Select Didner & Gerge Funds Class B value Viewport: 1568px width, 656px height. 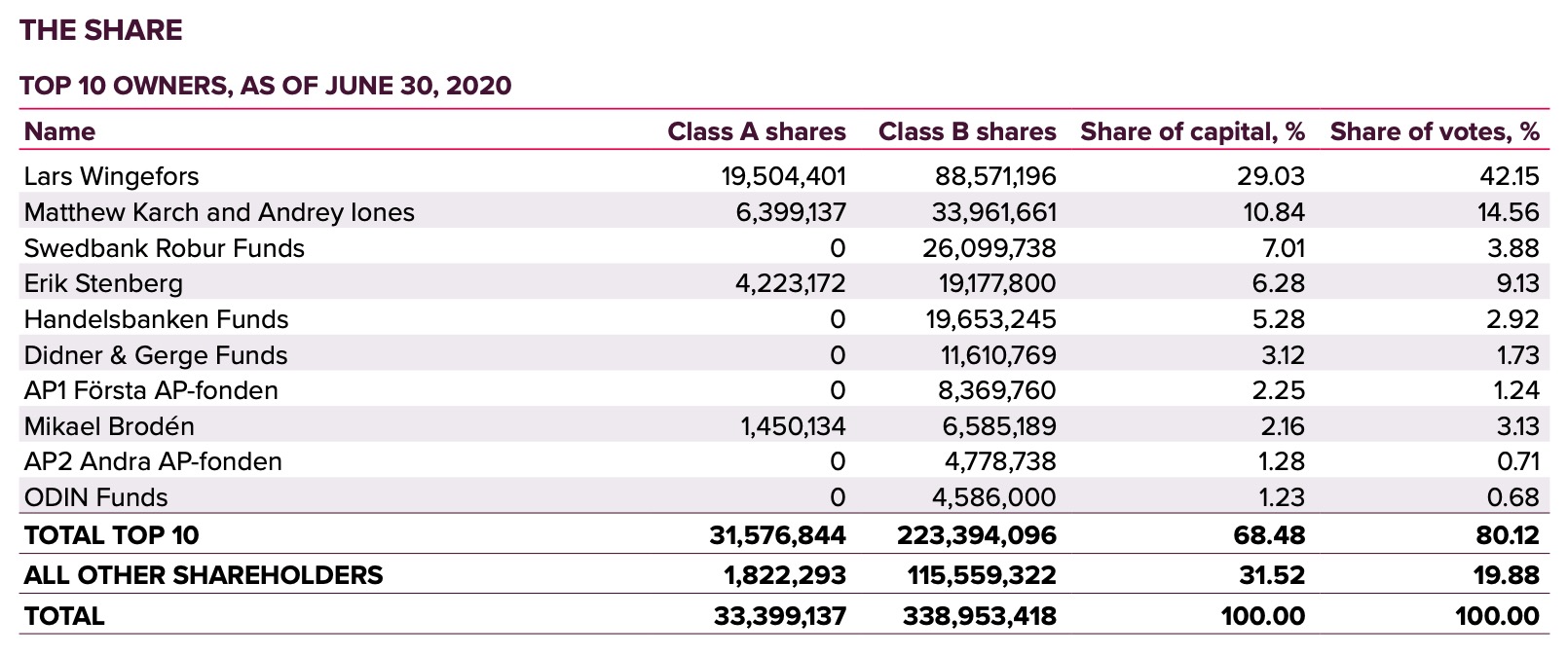992,355
